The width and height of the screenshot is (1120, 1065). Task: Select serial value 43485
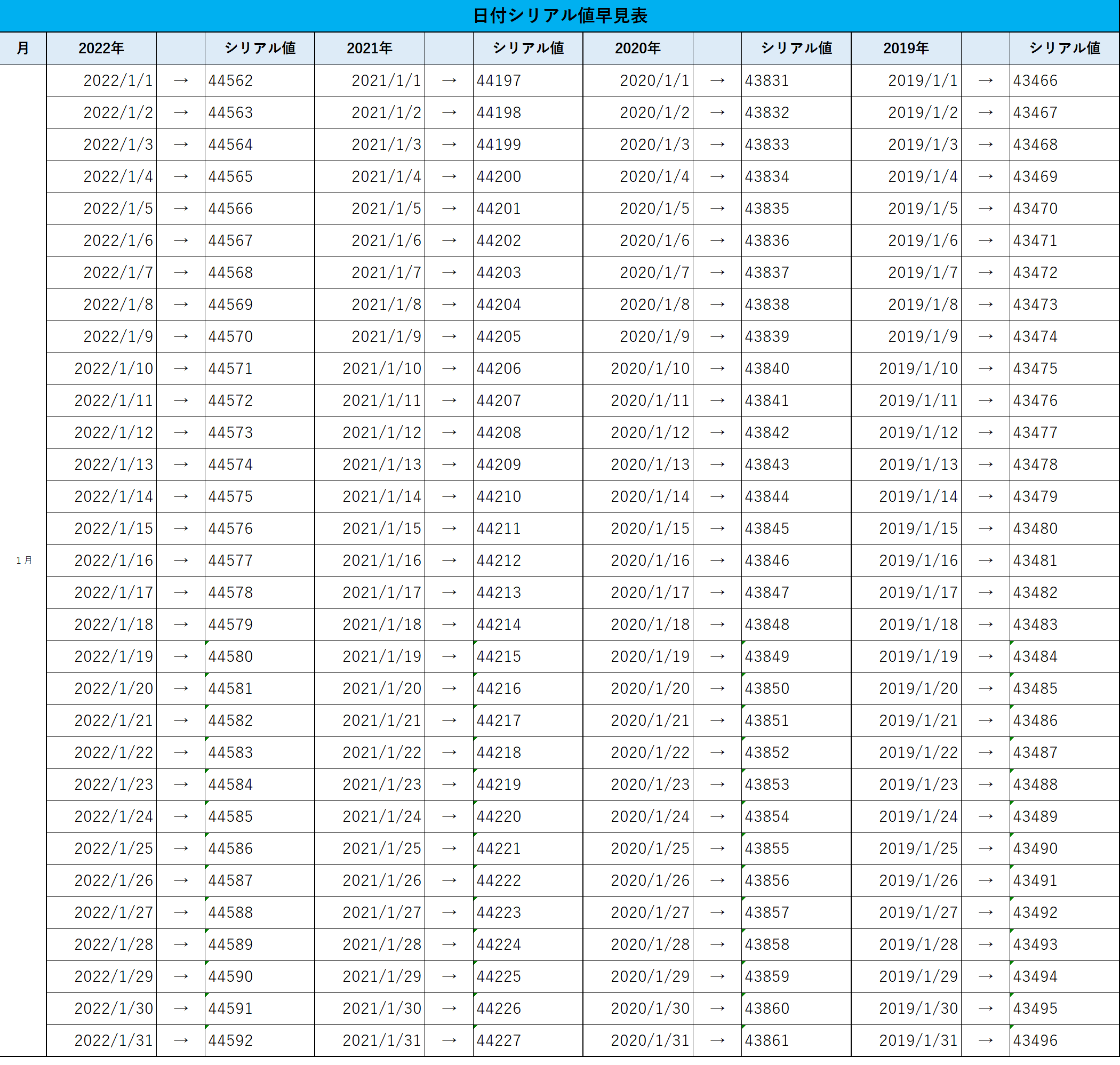tap(1065, 688)
